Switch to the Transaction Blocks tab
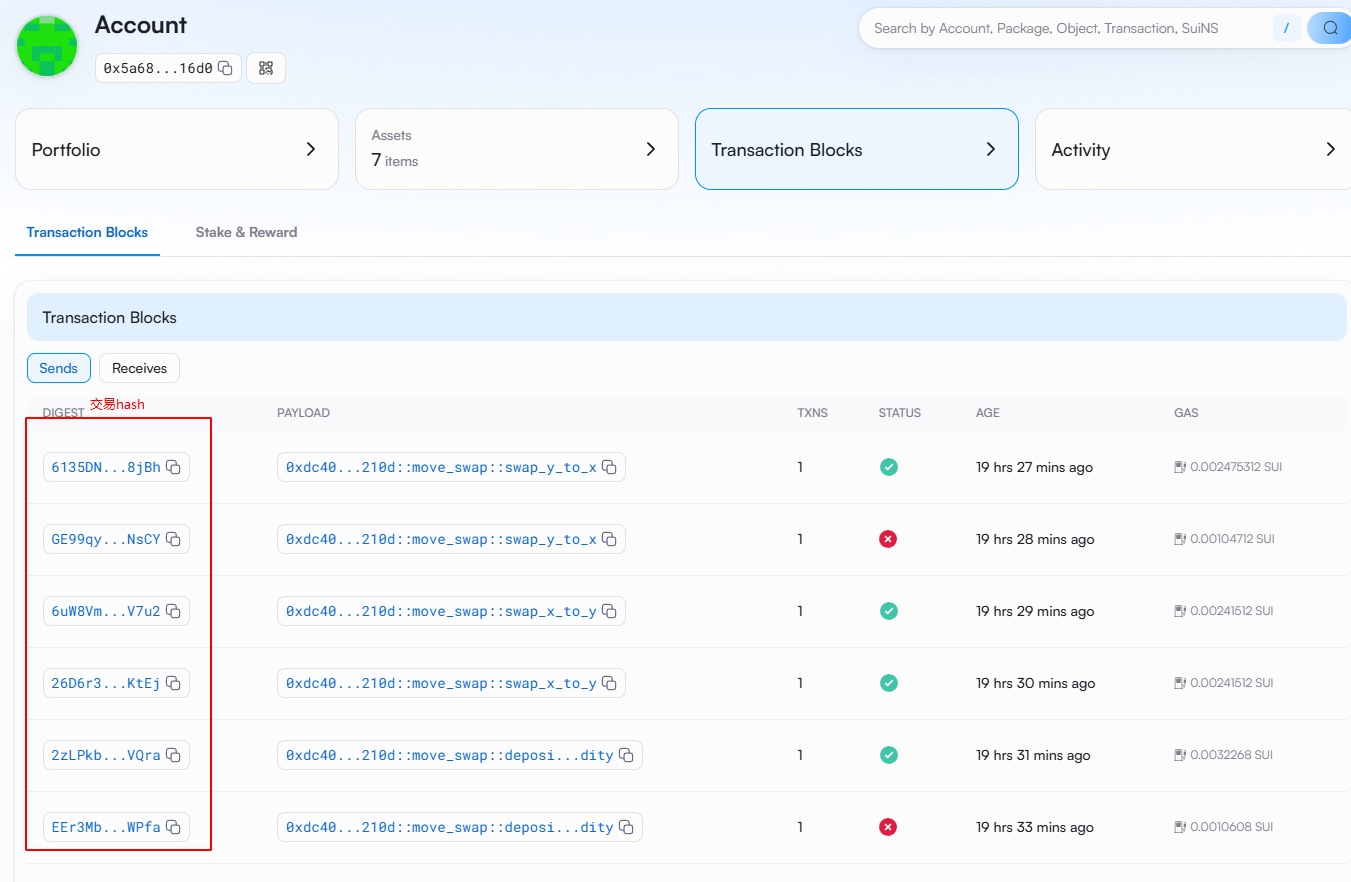The height and width of the screenshot is (882, 1351). (87, 232)
